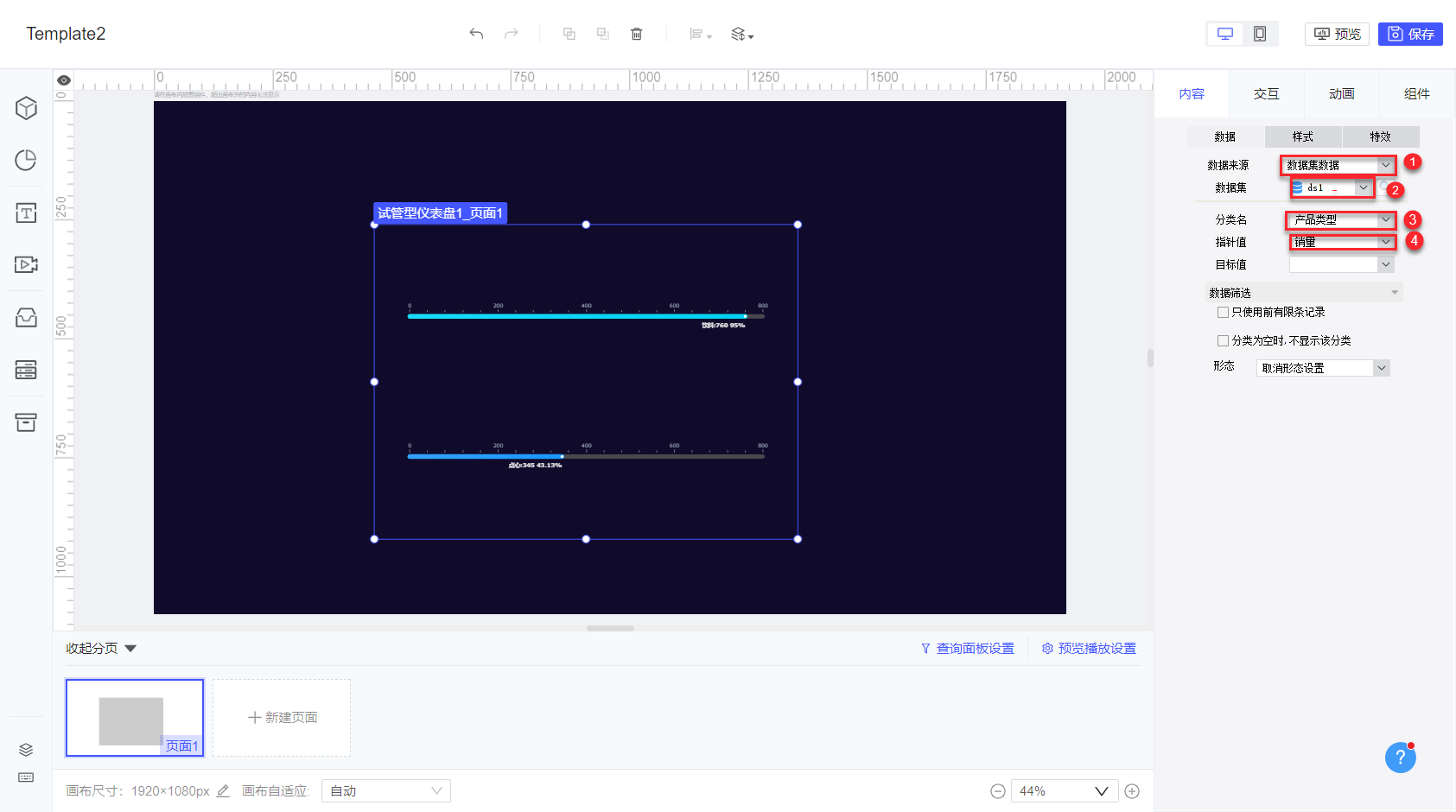Zoom out with the minus icon

pos(997,791)
